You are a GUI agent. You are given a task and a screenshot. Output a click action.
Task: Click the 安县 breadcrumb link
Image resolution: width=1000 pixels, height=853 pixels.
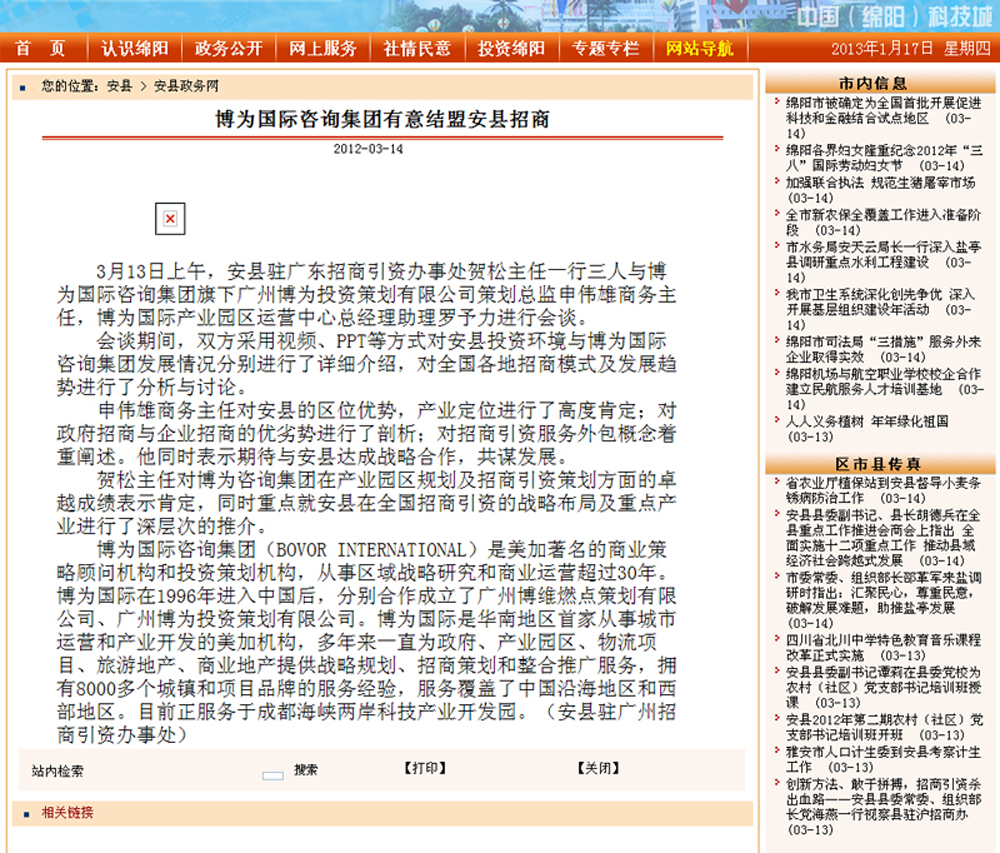(x=119, y=86)
